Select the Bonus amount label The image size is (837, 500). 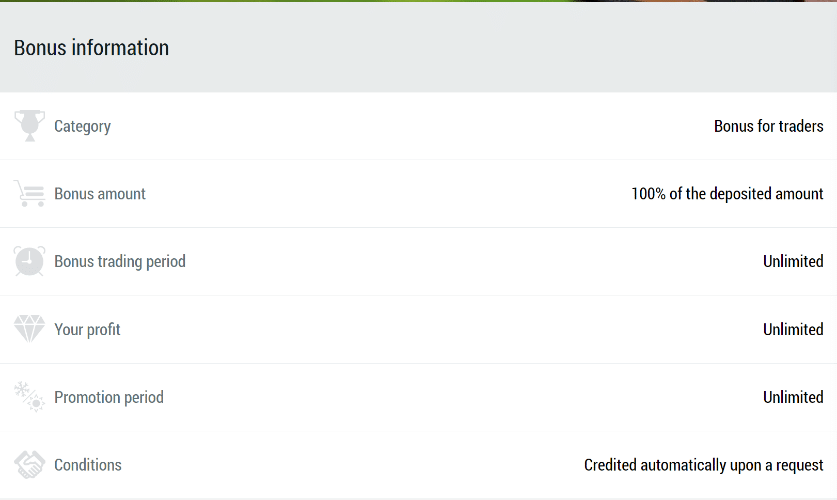100,194
